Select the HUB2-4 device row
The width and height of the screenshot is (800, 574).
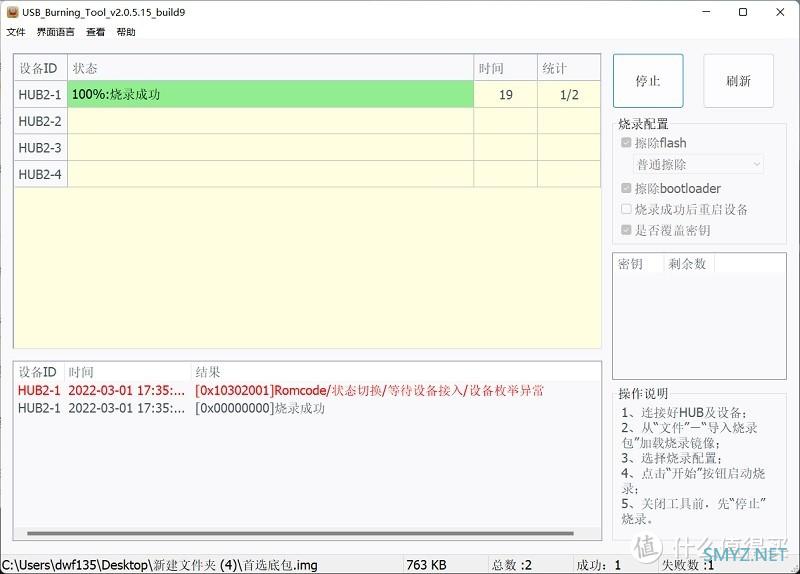(307, 174)
